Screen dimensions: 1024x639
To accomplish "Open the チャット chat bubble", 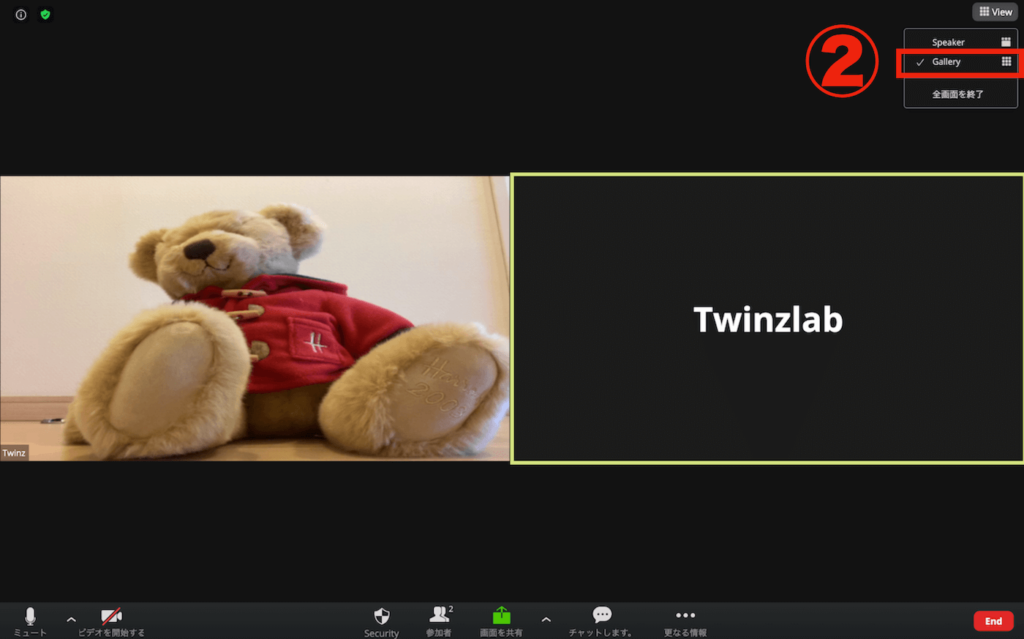I will pyautogui.click(x=601, y=617).
